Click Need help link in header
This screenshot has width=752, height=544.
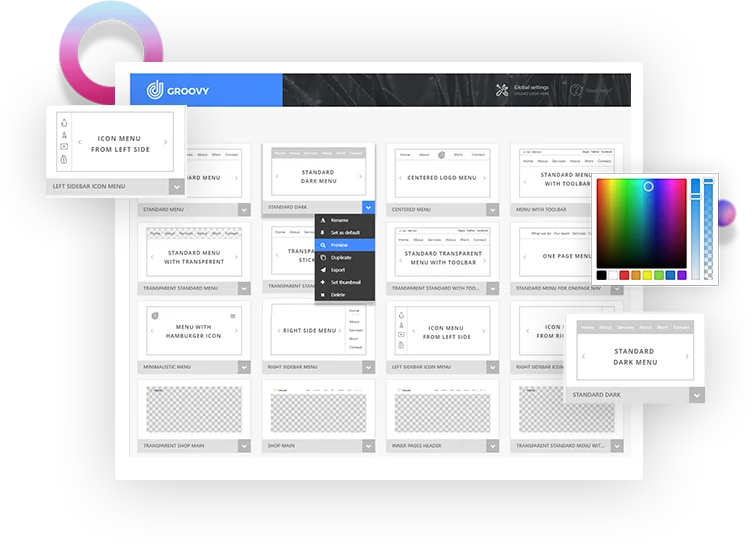pos(598,90)
